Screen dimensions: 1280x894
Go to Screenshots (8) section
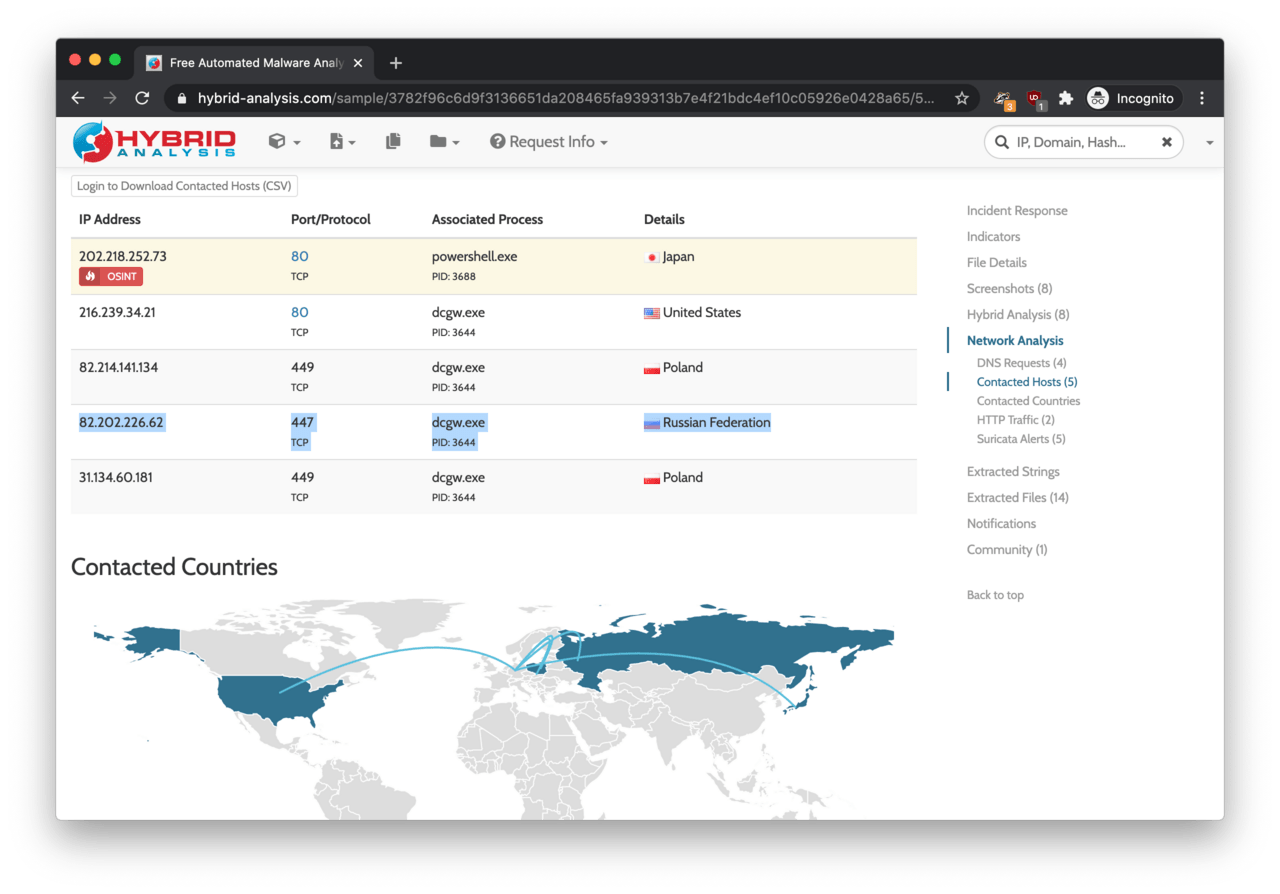pos(1010,289)
